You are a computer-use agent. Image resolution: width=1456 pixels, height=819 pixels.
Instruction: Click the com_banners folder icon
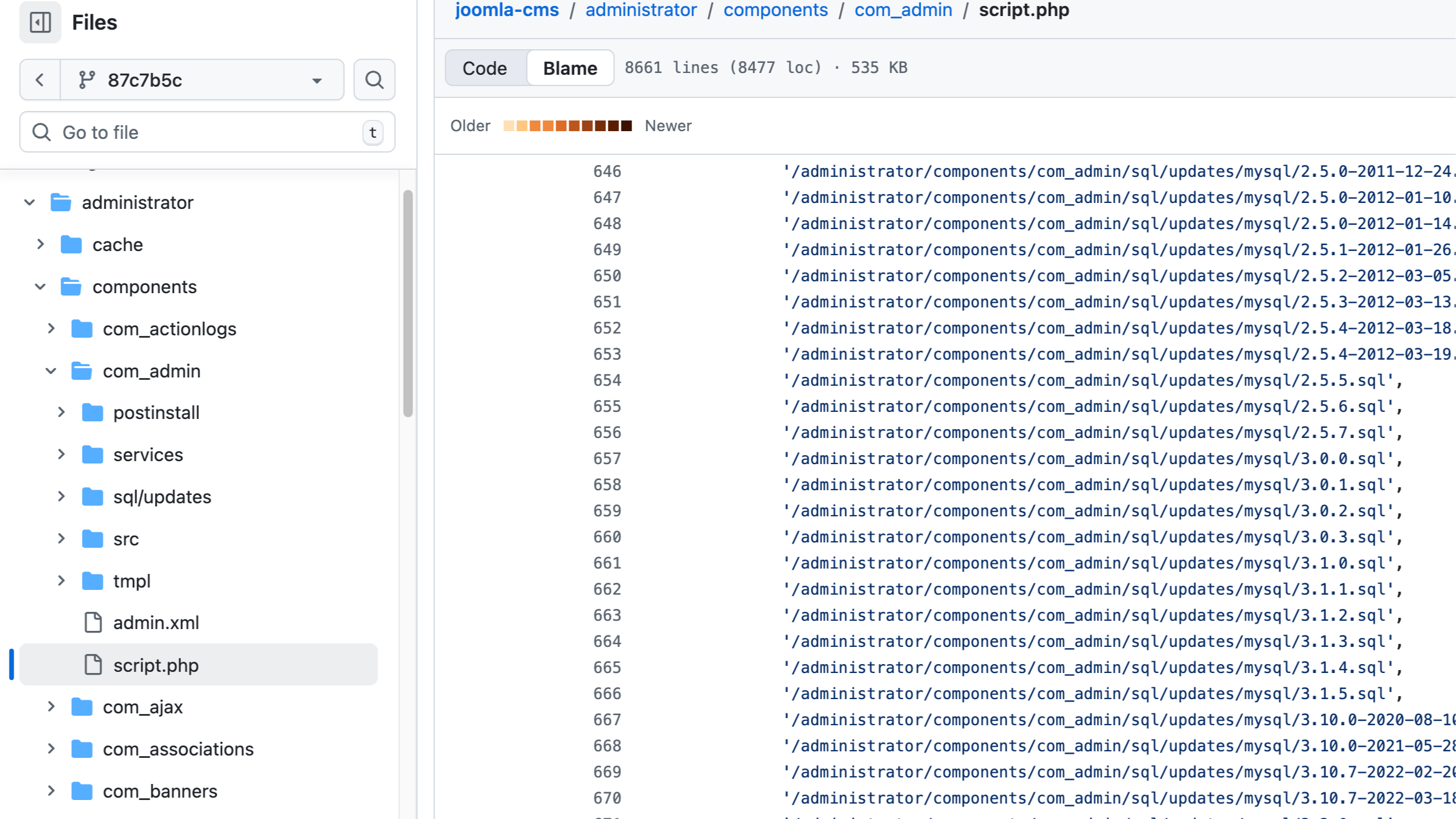tap(82, 791)
